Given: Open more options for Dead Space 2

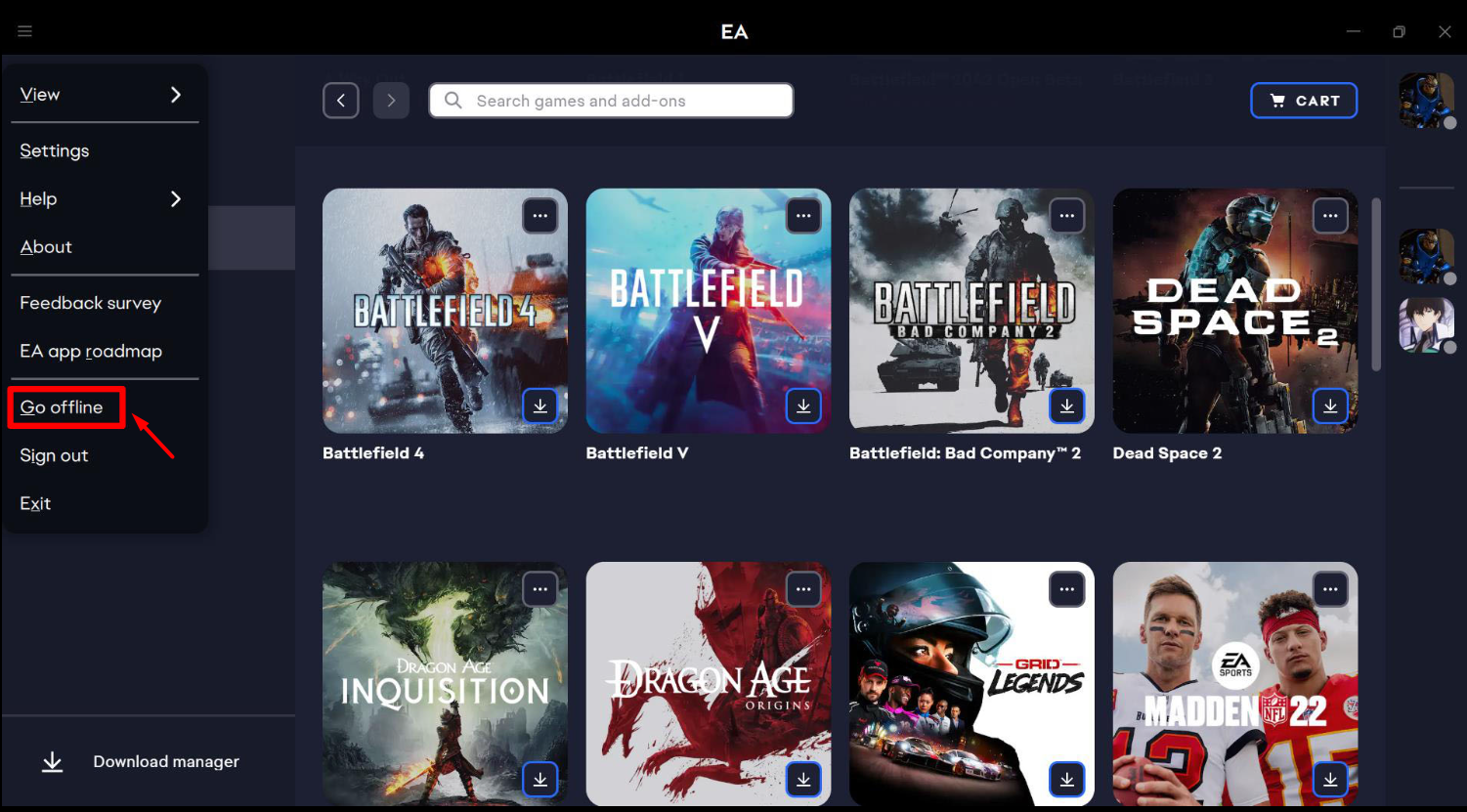Looking at the screenshot, I should (1330, 216).
